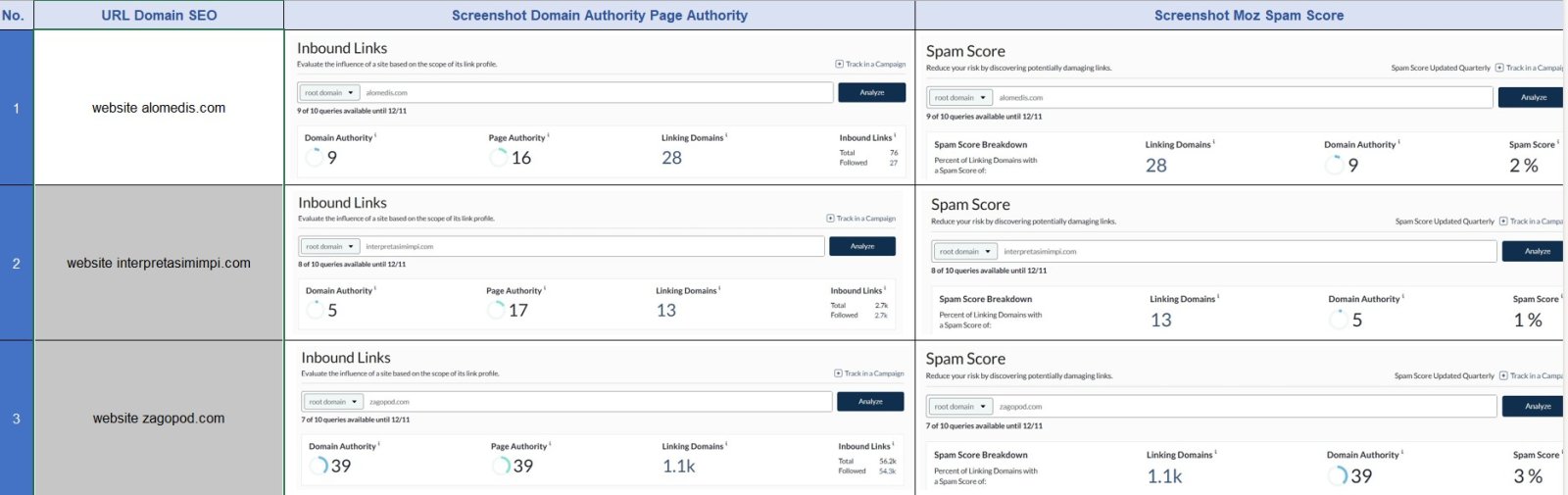
Task: Click 'Spam Score Breakdown' label for interpretasimimpi.com
Action: tap(986, 299)
